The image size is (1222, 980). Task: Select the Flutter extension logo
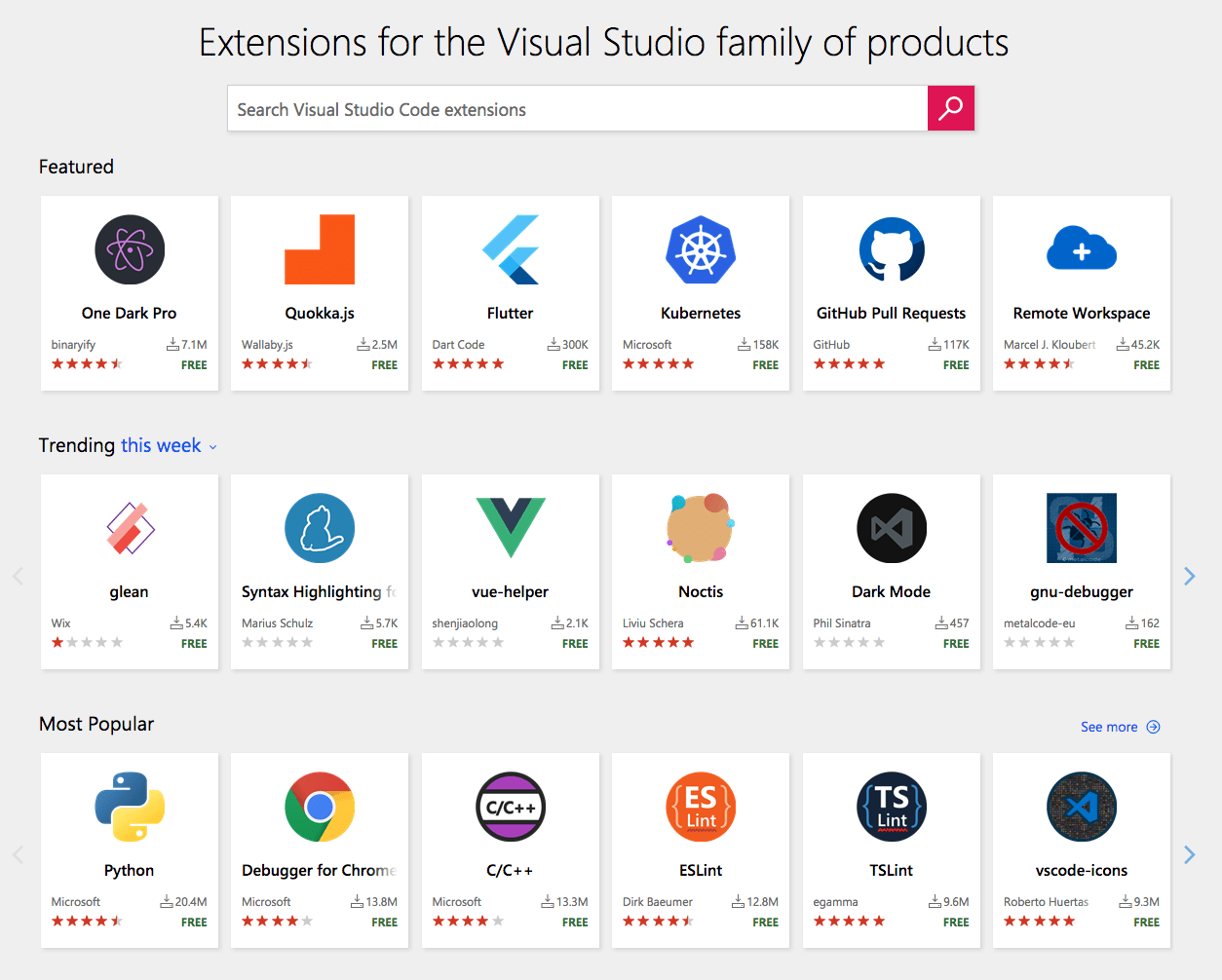point(511,249)
